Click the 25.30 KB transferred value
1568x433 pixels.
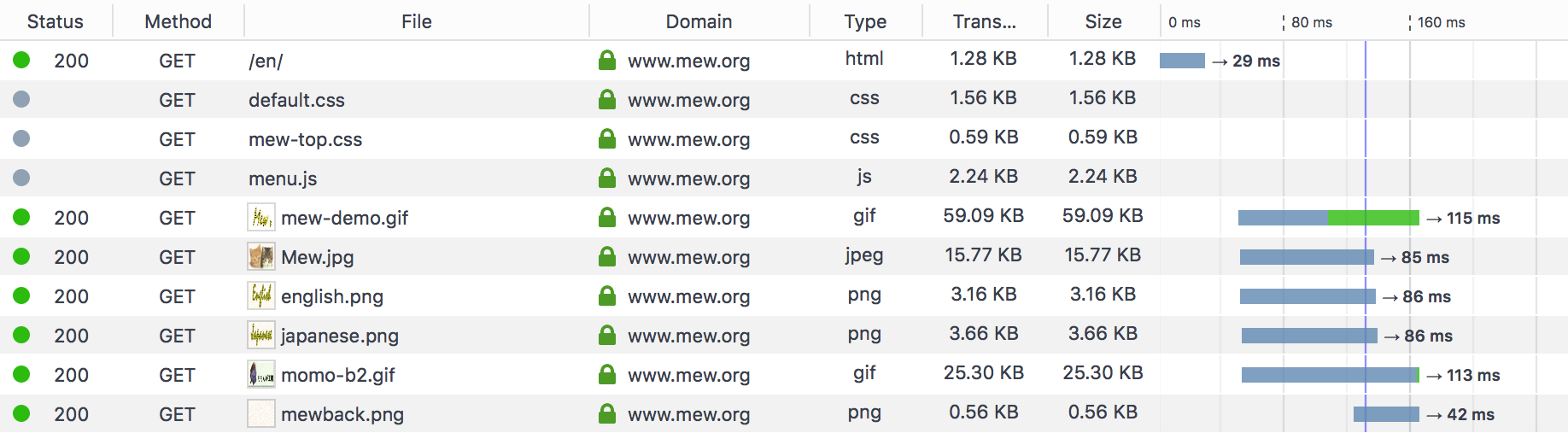pyautogui.click(x=984, y=372)
